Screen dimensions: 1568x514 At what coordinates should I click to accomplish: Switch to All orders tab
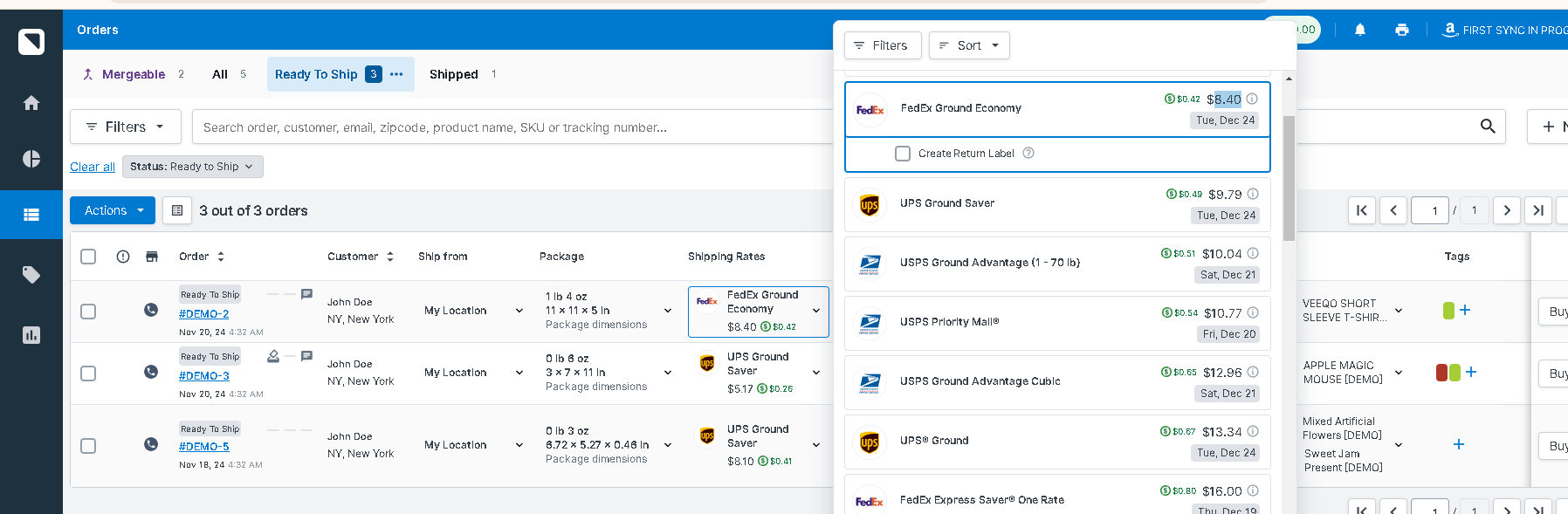[x=229, y=74]
